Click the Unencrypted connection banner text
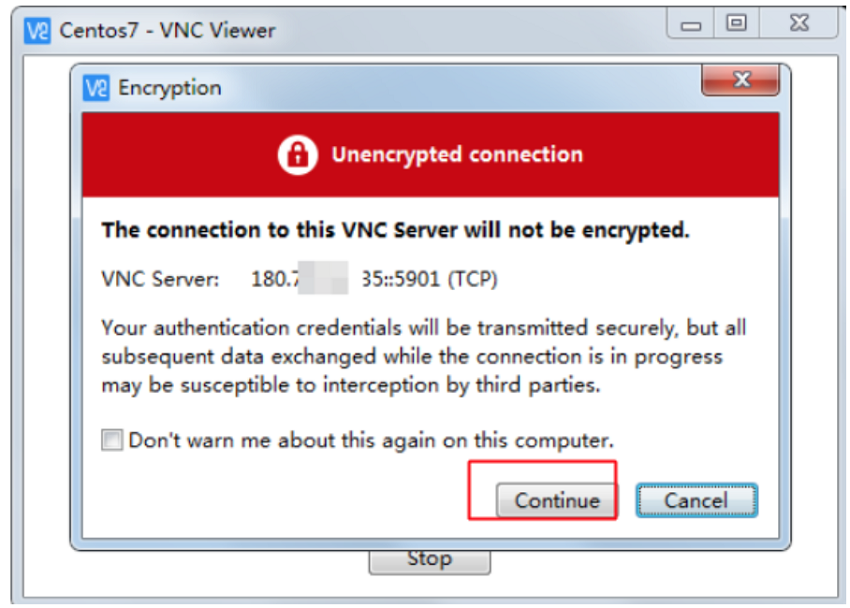The image size is (850, 608). 457,155
